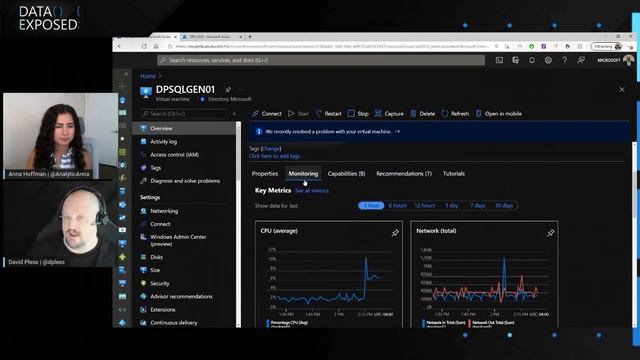Pin the DPSQLGEN01 resource to dashboard
Image resolution: width=640 pixels, height=360 pixels.
point(228,89)
